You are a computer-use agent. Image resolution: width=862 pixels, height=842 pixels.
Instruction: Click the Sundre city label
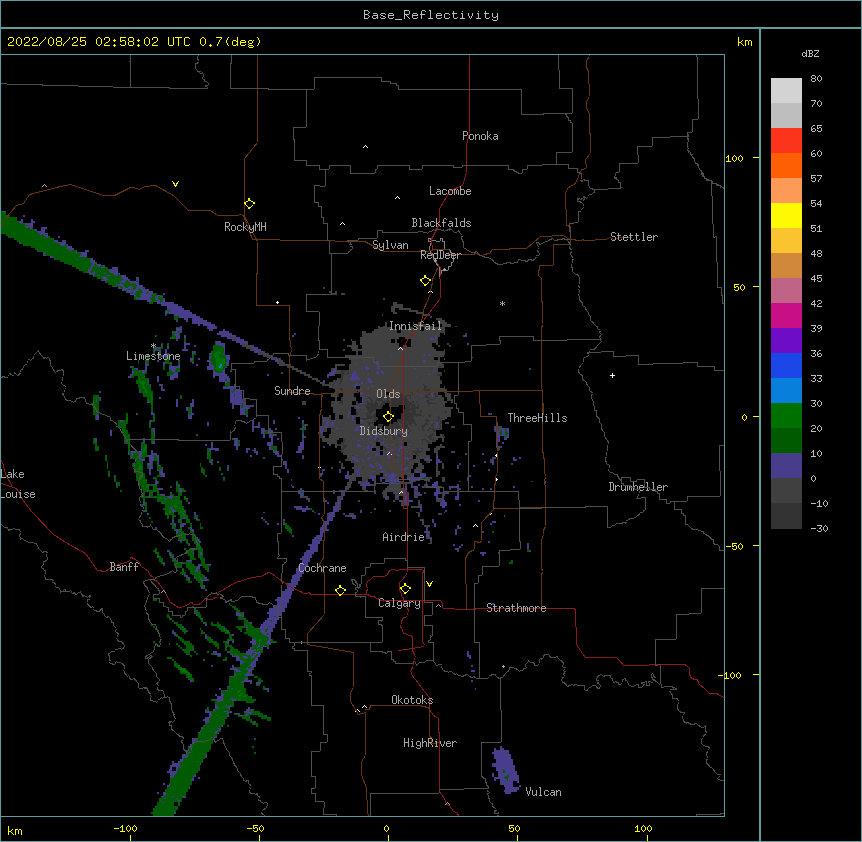(292, 391)
